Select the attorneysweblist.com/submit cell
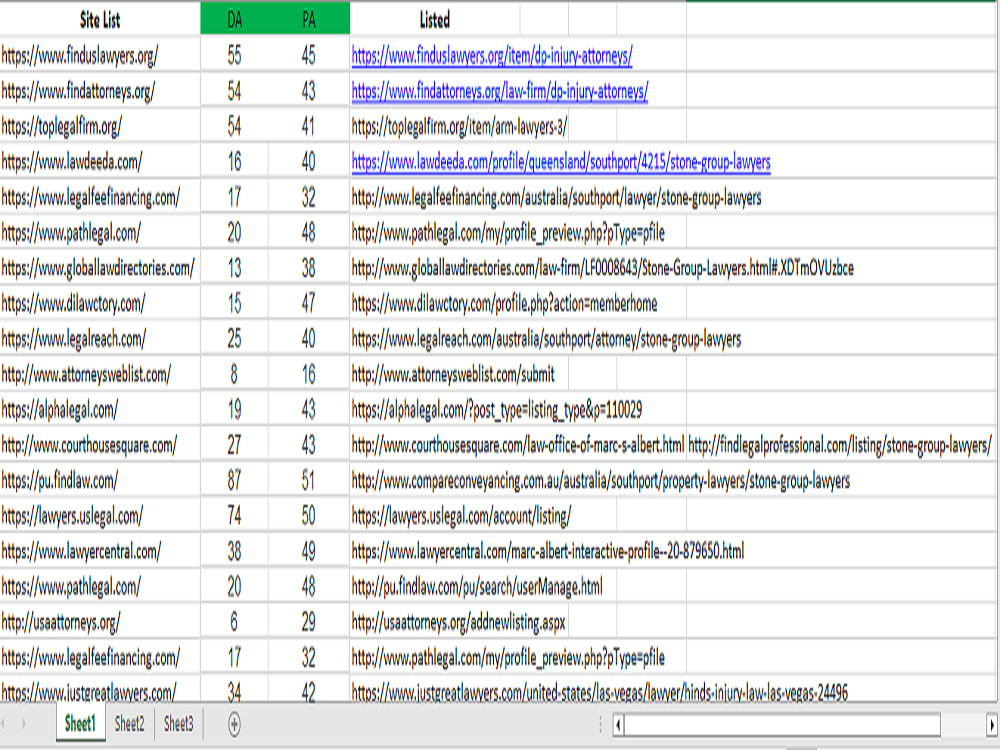This screenshot has width=1000, height=750. (x=453, y=374)
